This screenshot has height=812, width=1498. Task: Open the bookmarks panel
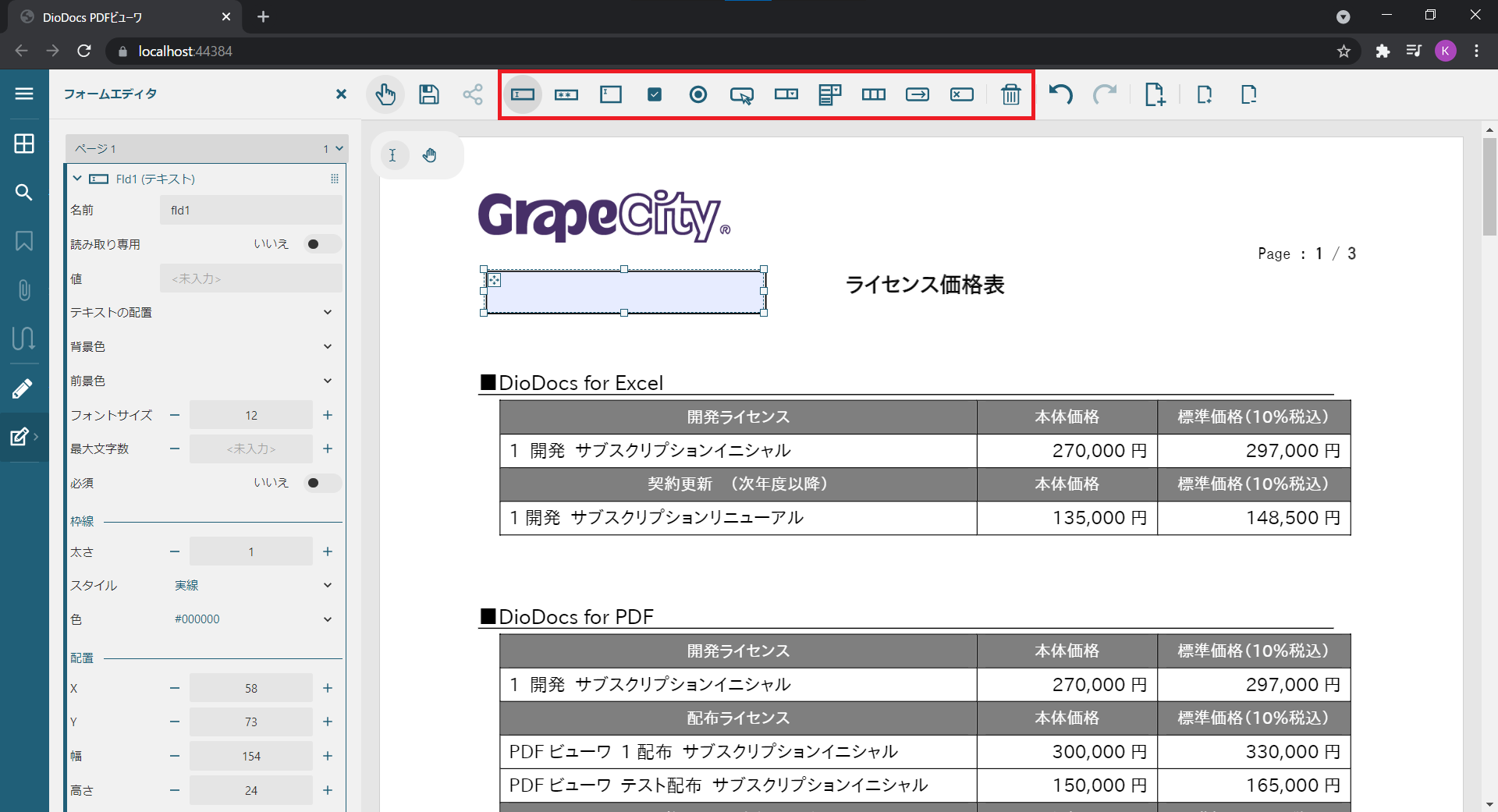[x=24, y=241]
